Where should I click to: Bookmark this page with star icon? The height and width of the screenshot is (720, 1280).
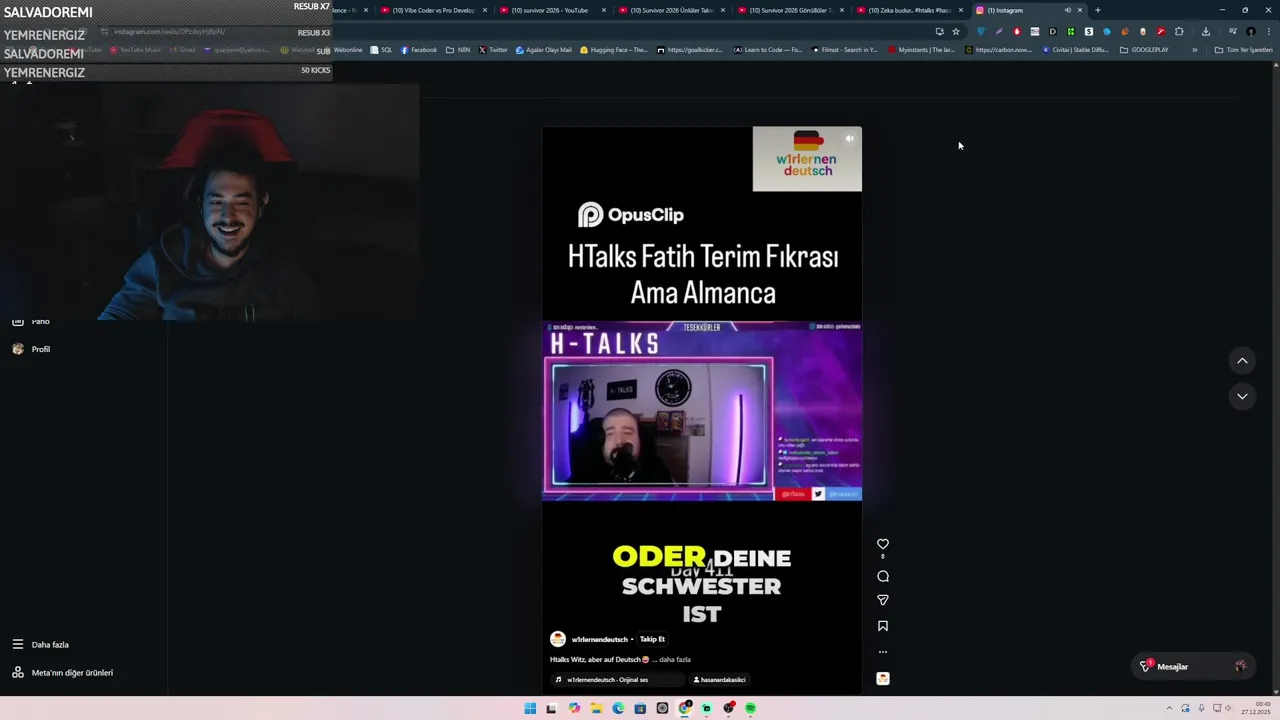[956, 31]
